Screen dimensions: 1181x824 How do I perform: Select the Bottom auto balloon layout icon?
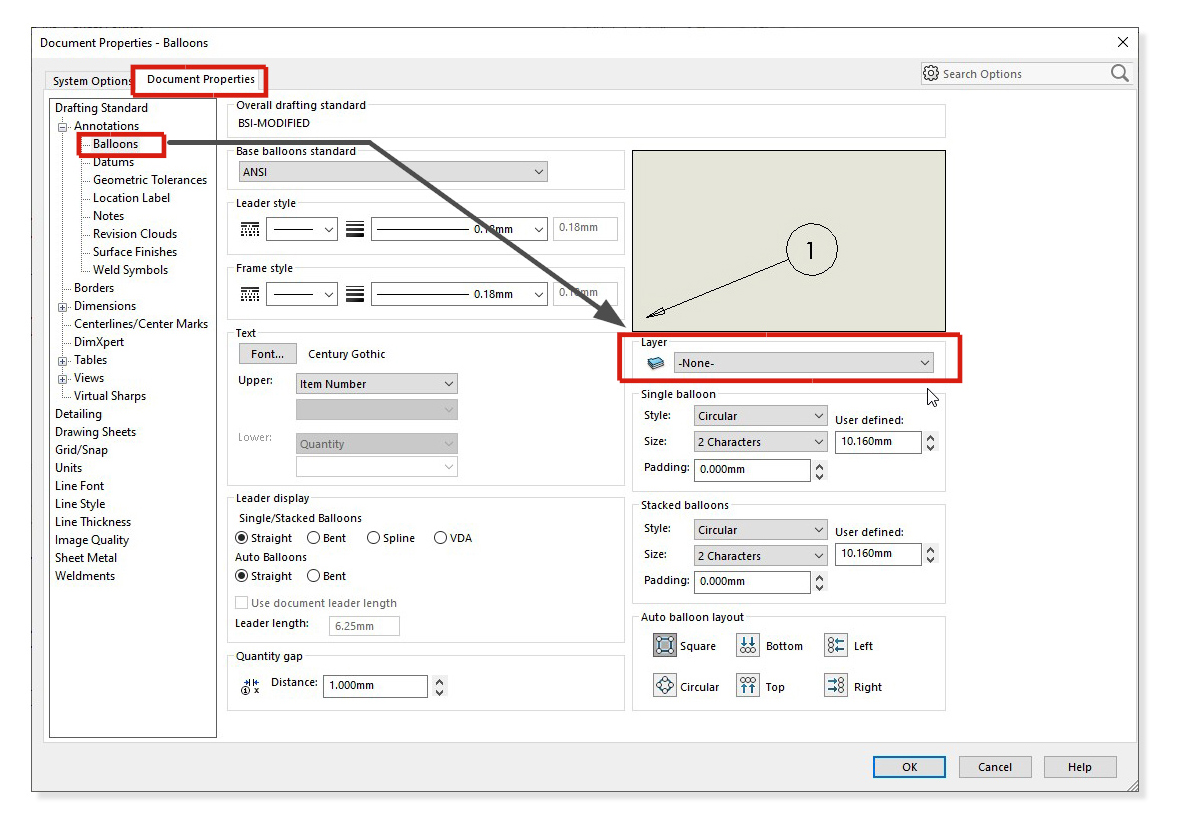pyautogui.click(x=748, y=646)
